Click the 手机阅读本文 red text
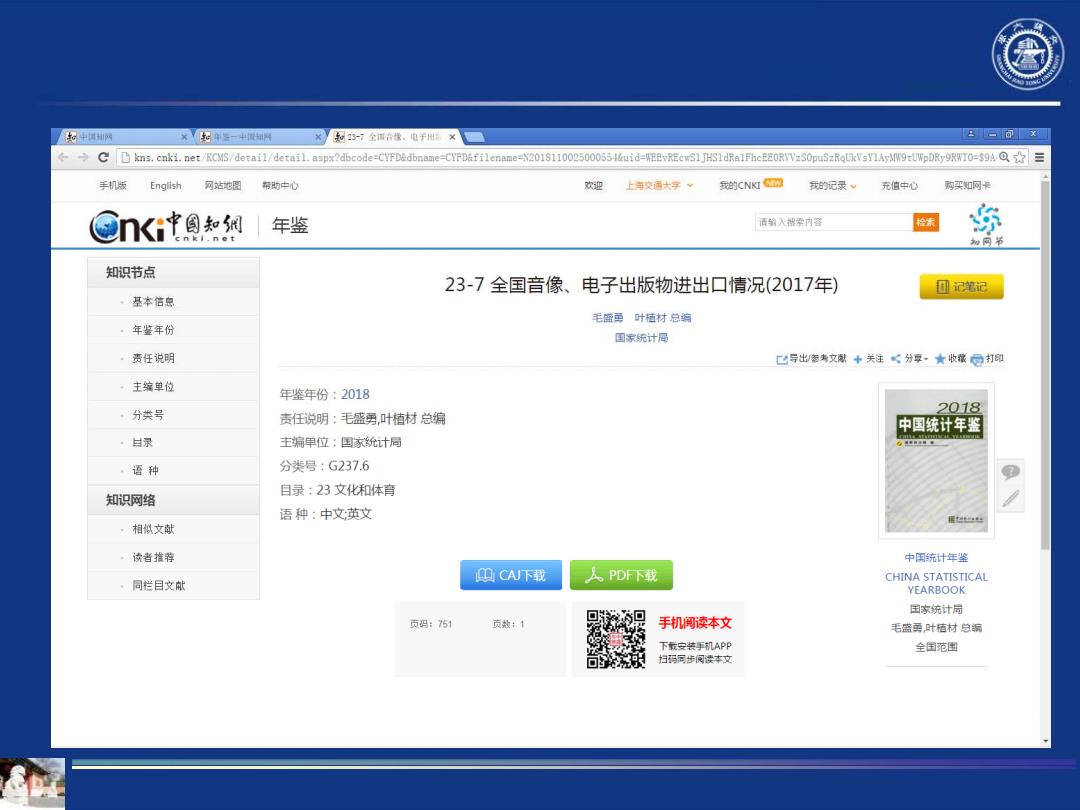This screenshot has height=810, width=1080. tap(695, 623)
